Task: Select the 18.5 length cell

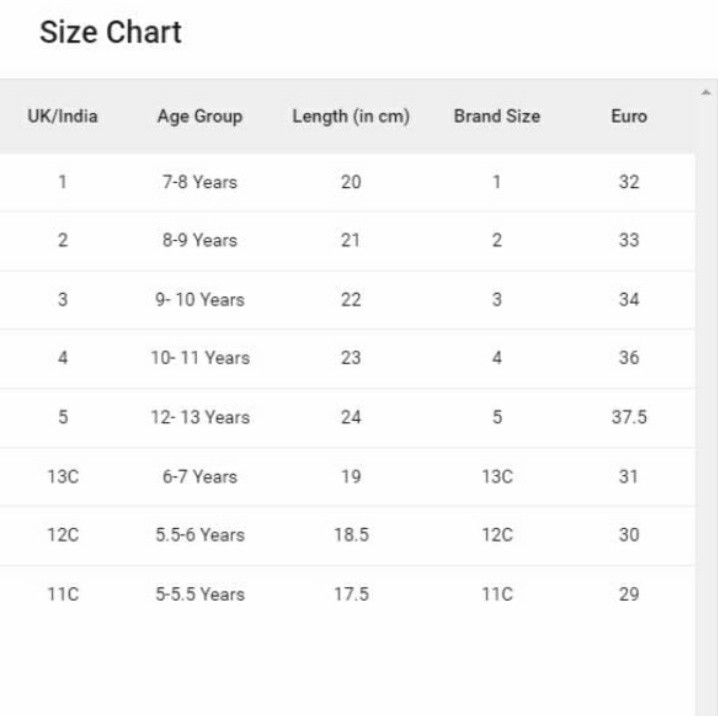Action: point(351,535)
